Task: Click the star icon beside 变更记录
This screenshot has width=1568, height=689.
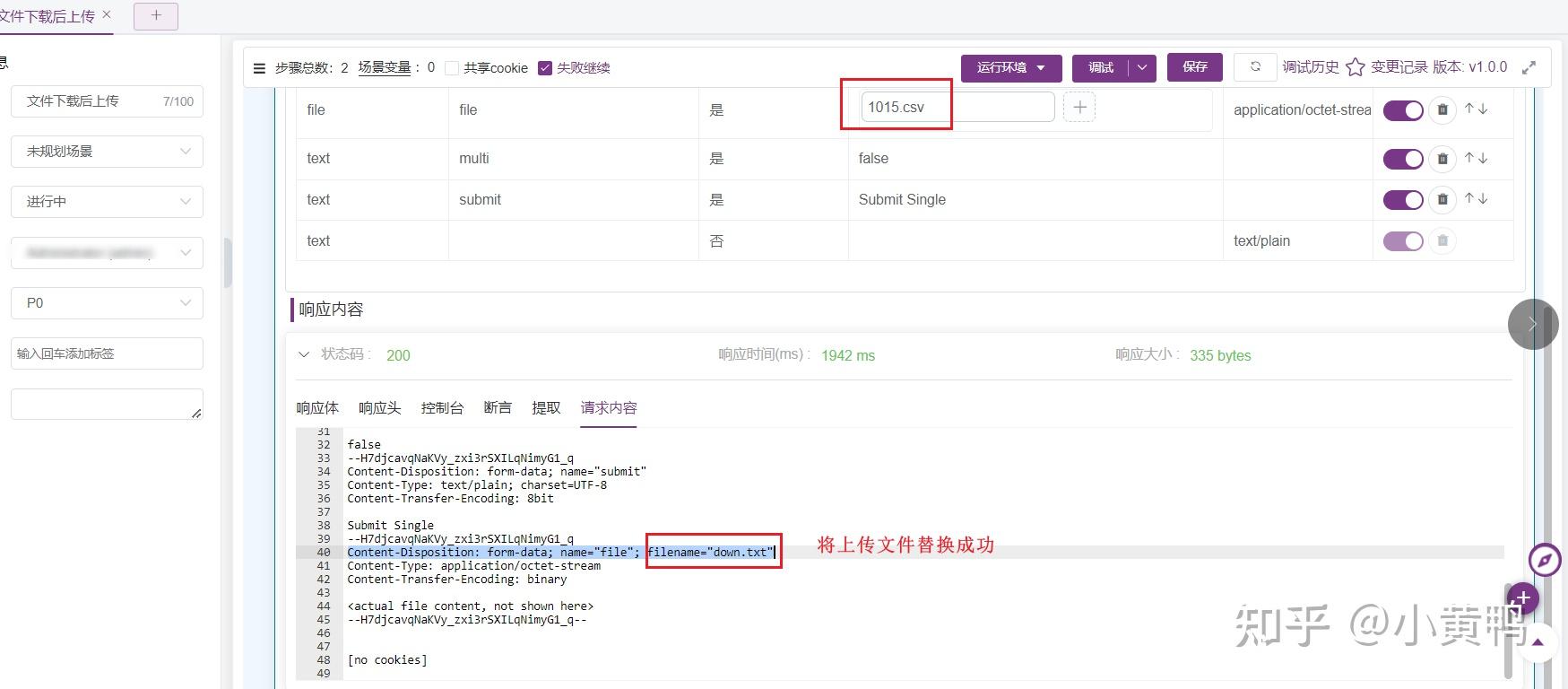Action: [1356, 67]
